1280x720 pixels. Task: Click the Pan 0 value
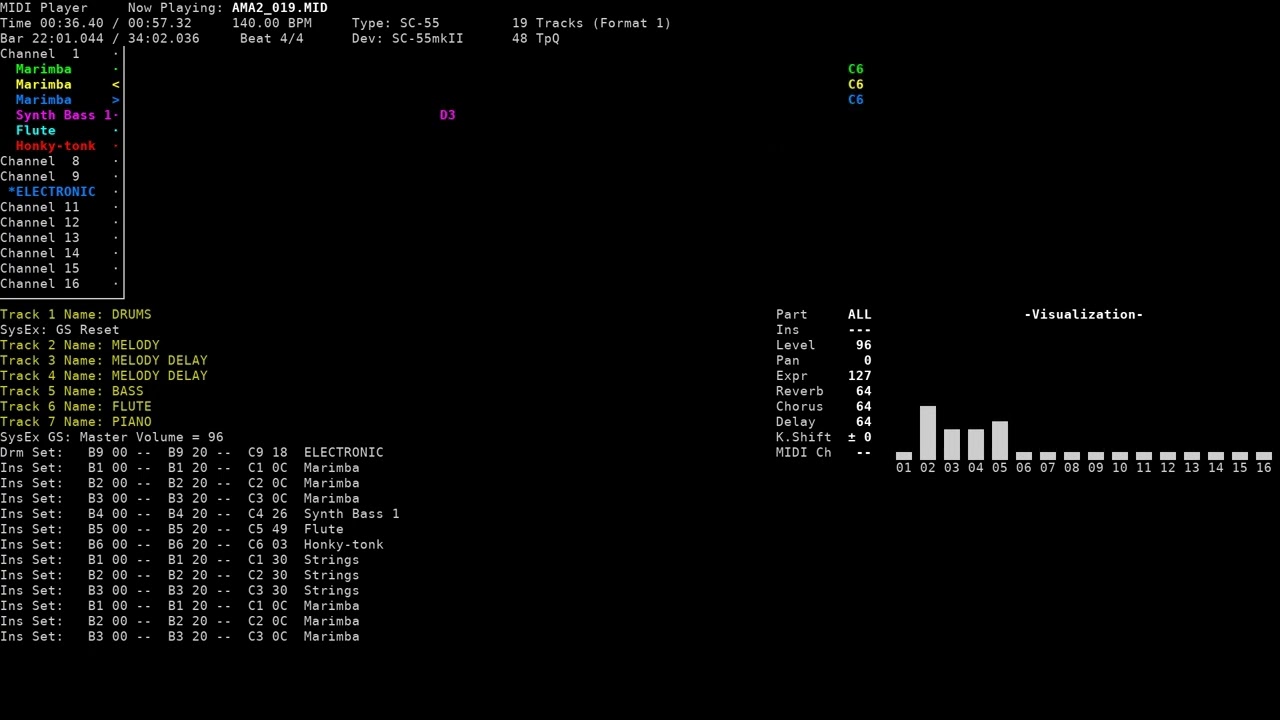[x=868, y=360]
